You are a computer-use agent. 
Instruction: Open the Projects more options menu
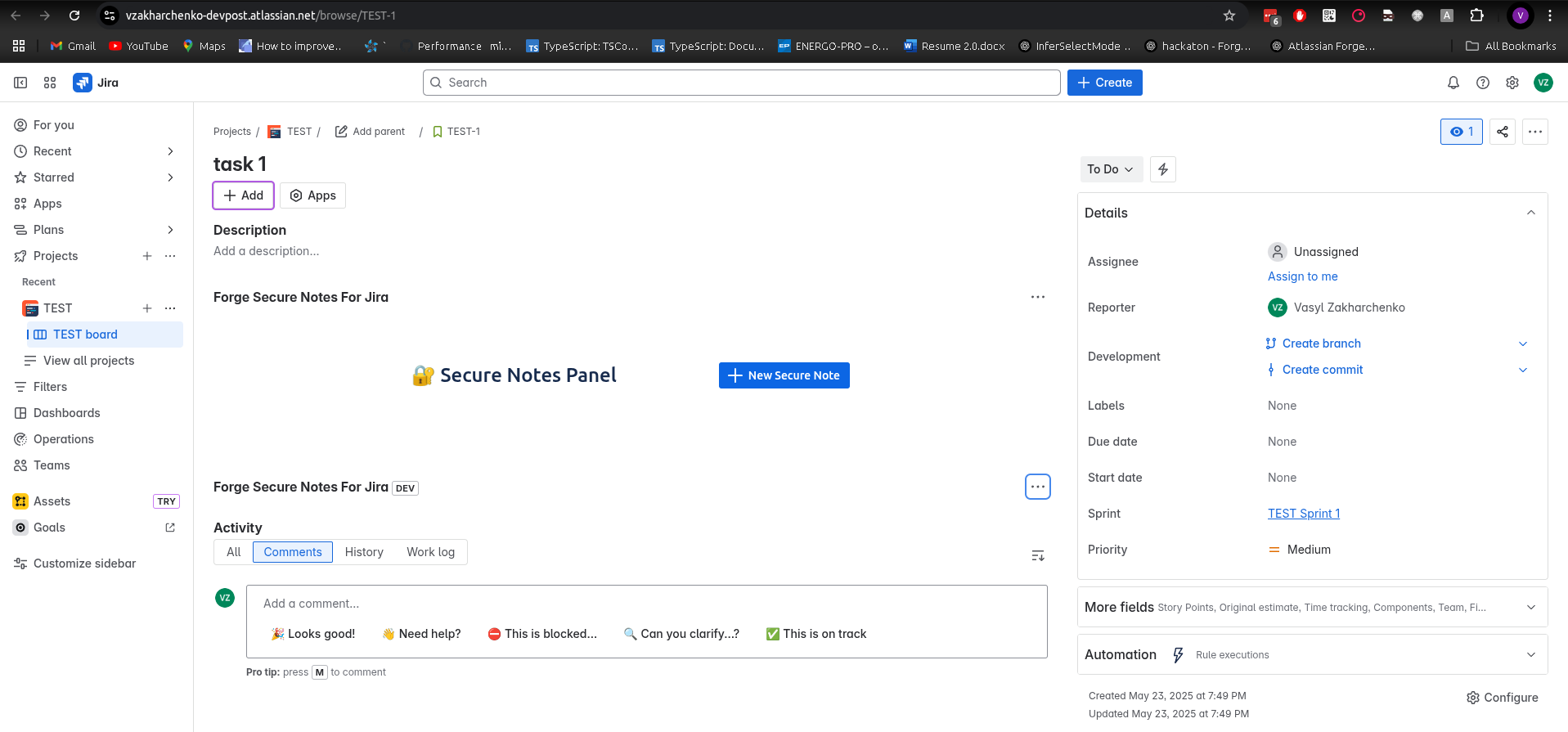[170, 256]
